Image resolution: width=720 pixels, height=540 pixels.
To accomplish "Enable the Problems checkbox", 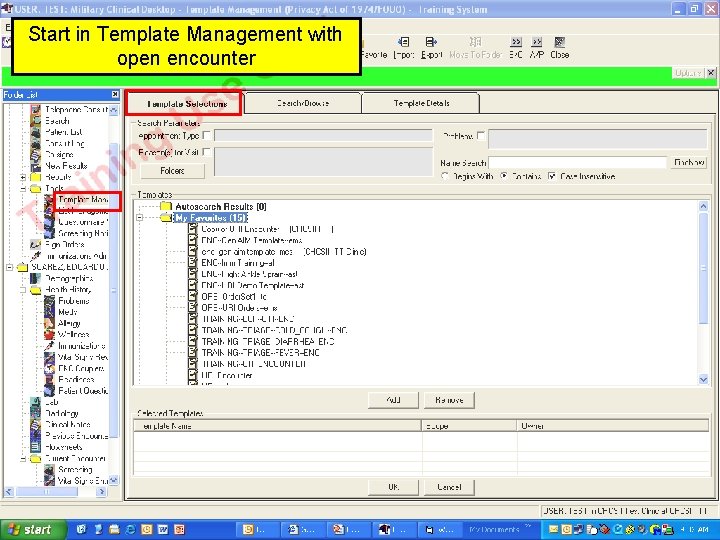I will click(x=480, y=135).
